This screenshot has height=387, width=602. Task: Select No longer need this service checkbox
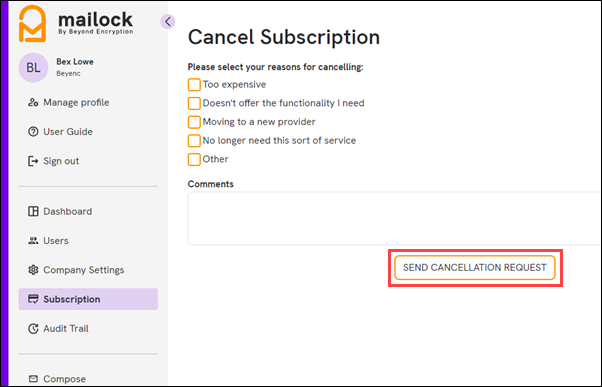(194, 141)
